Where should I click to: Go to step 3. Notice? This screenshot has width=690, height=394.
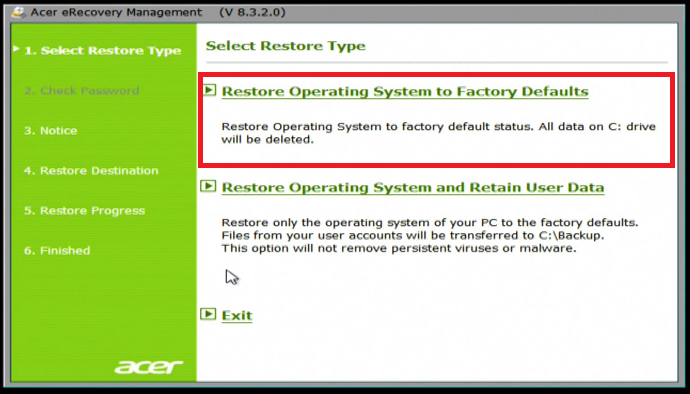pyautogui.click(x=51, y=131)
